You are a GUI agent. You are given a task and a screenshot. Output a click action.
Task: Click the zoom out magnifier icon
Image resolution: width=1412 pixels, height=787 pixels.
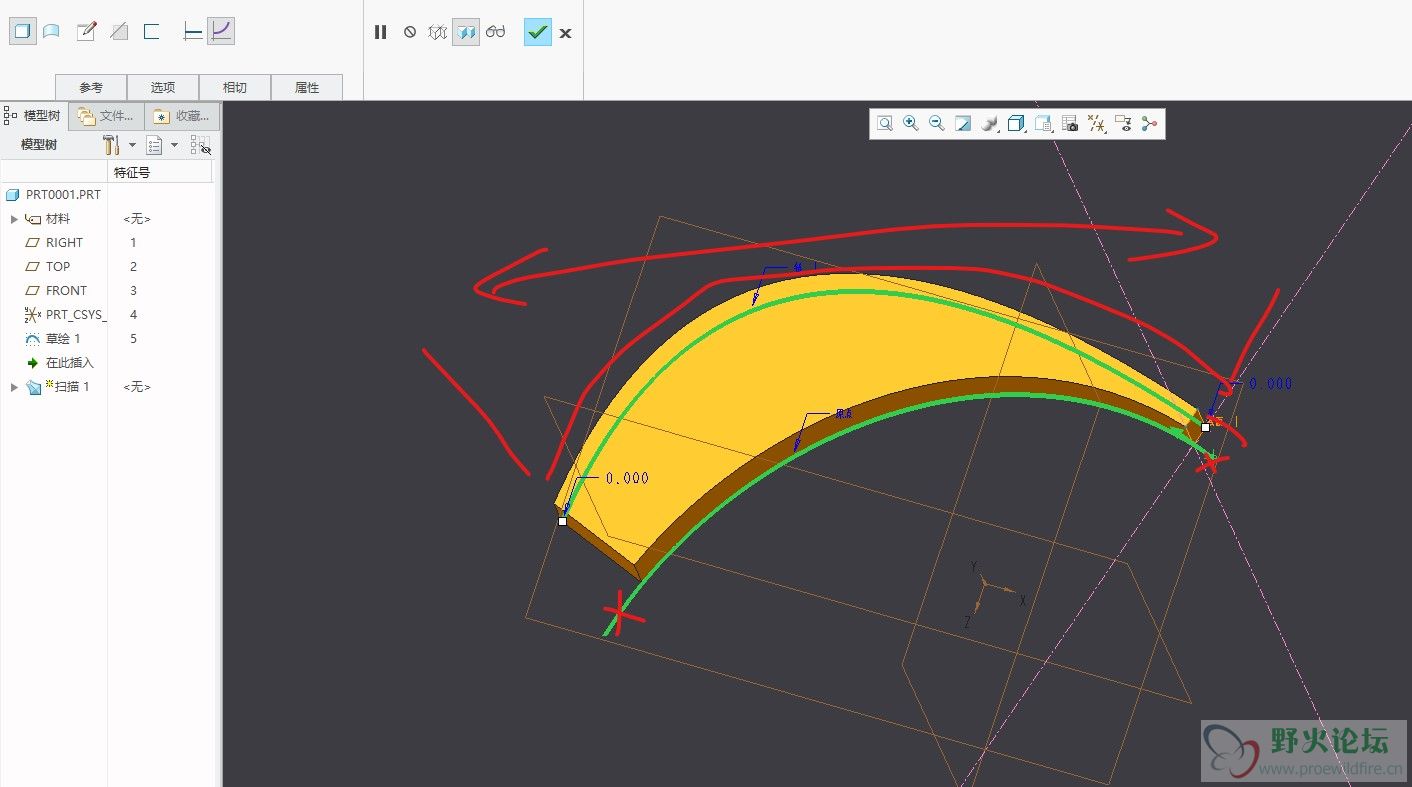[937, 124]
